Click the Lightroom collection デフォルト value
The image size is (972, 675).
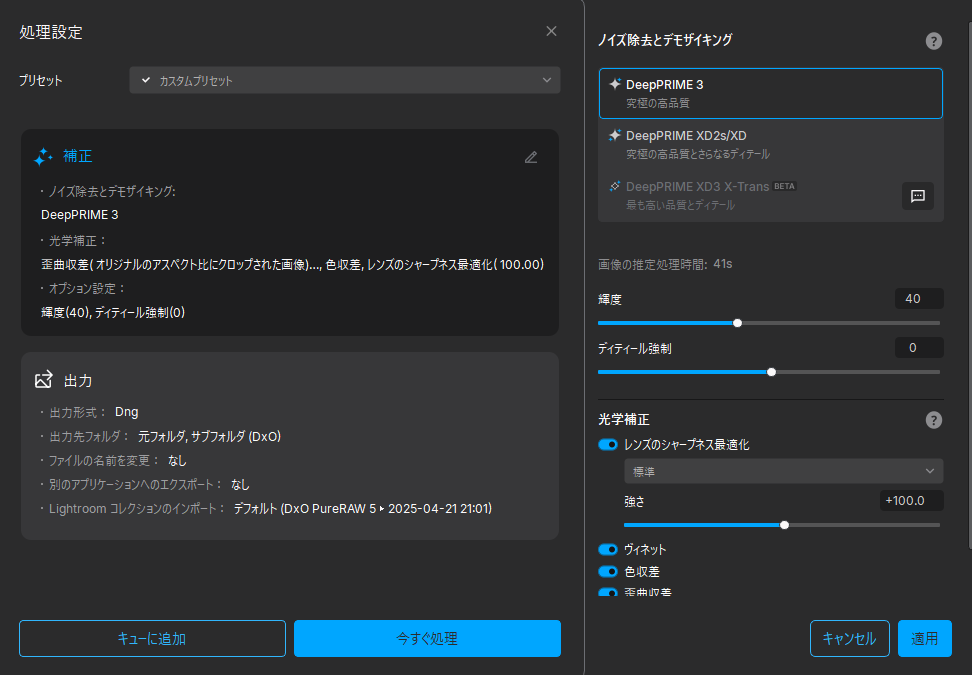(363, 509)
